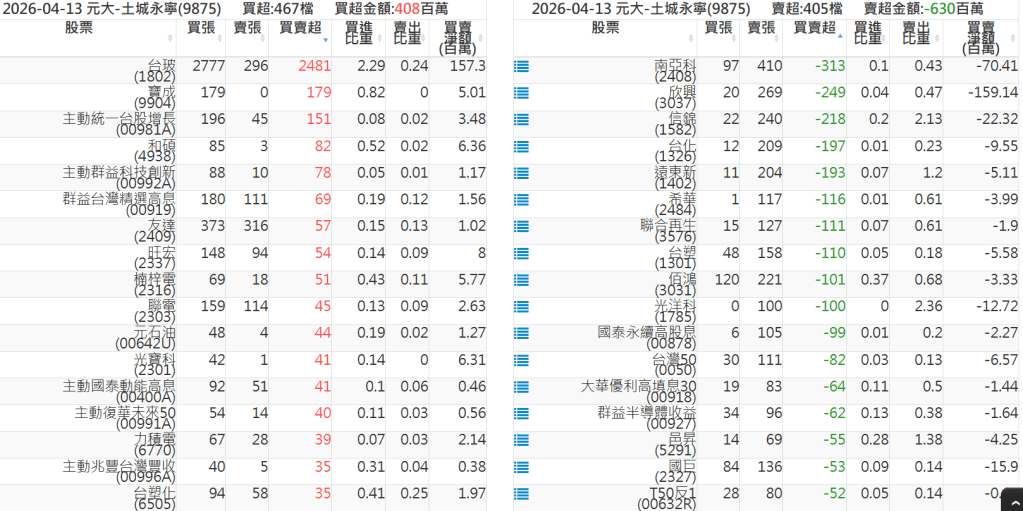Sort left table by 買賣超 column

tap(299, 28)
